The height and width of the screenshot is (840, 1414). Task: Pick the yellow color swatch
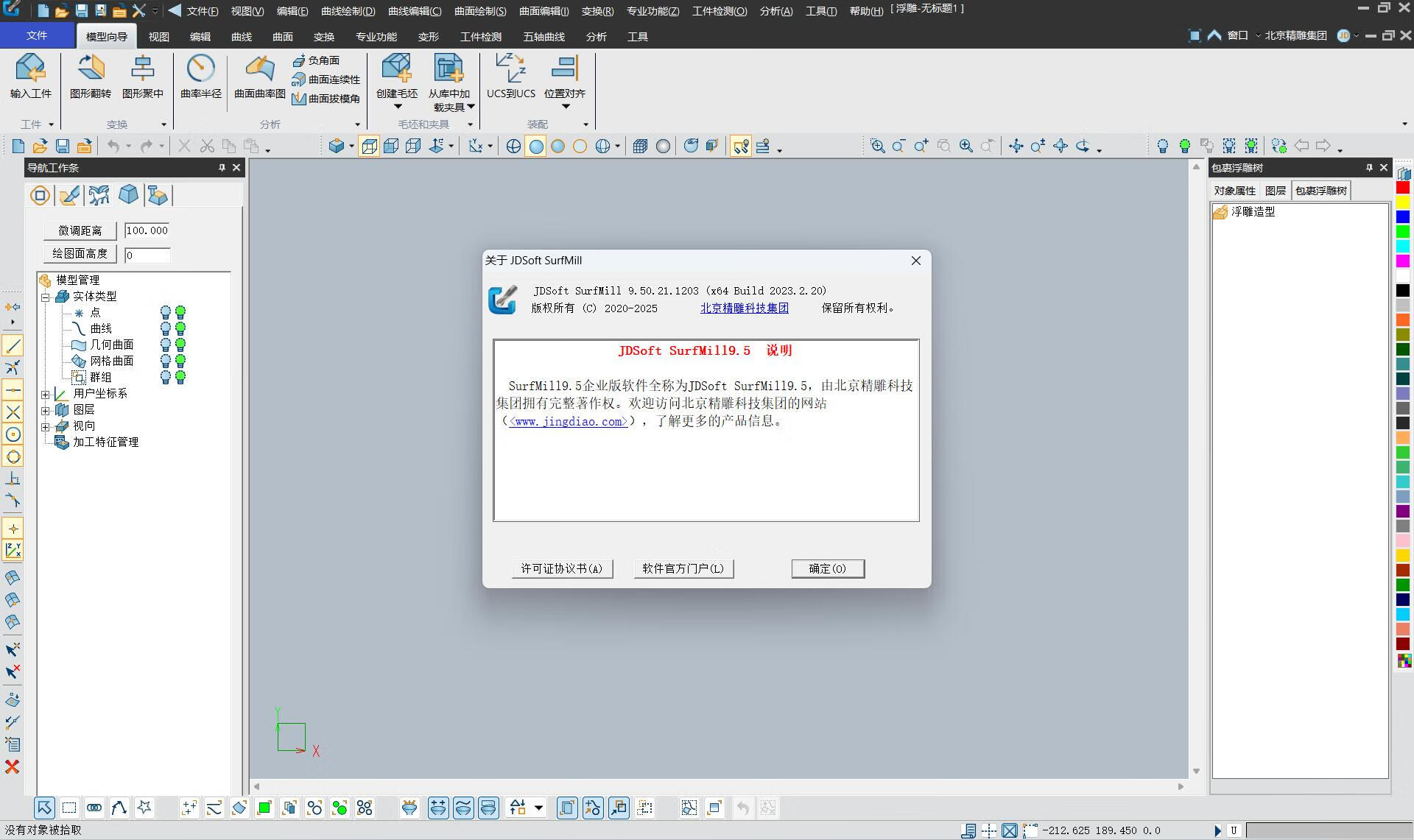(1403, 202)
